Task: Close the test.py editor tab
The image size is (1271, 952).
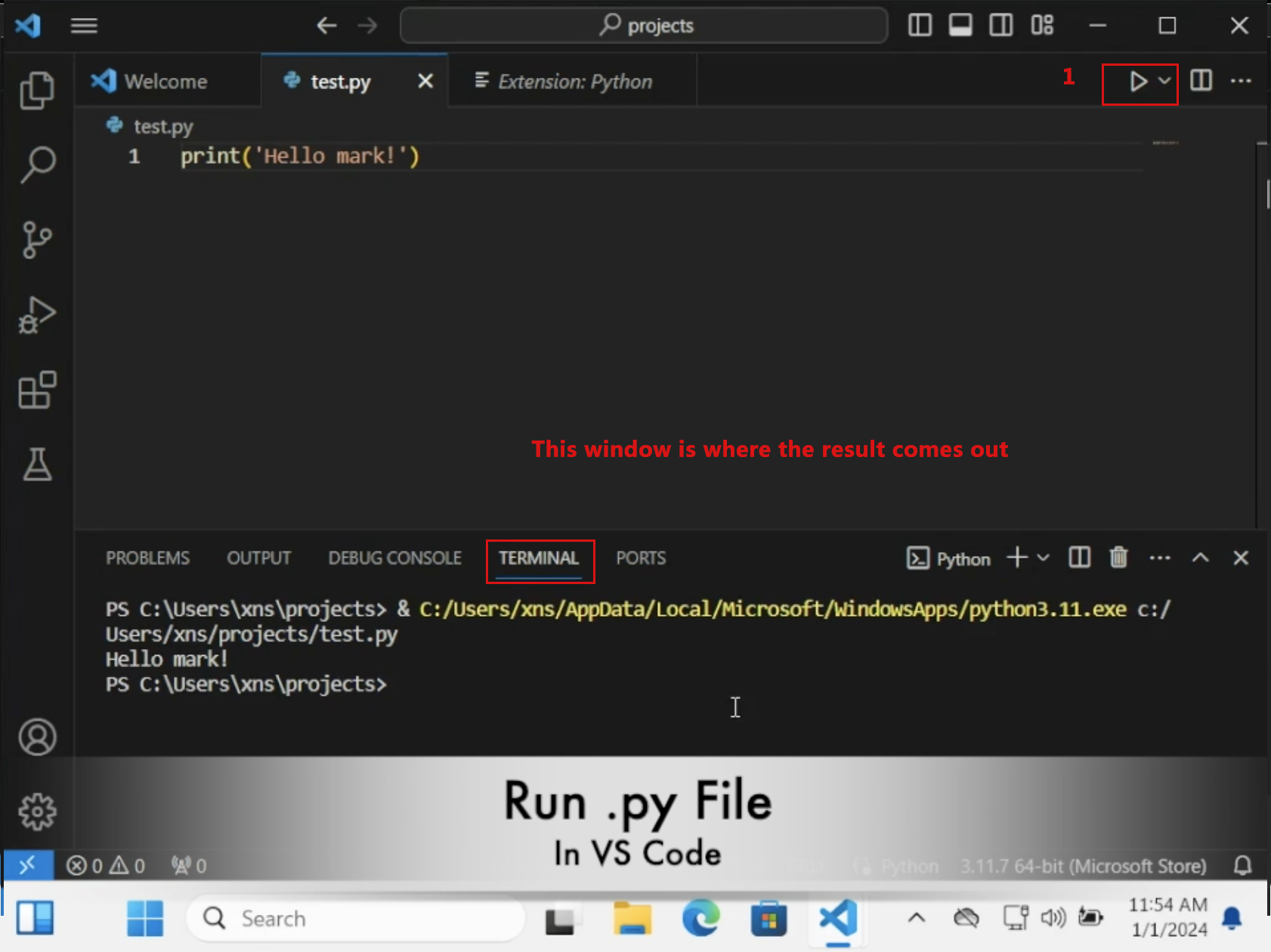Action: click(x=425, y=81)
